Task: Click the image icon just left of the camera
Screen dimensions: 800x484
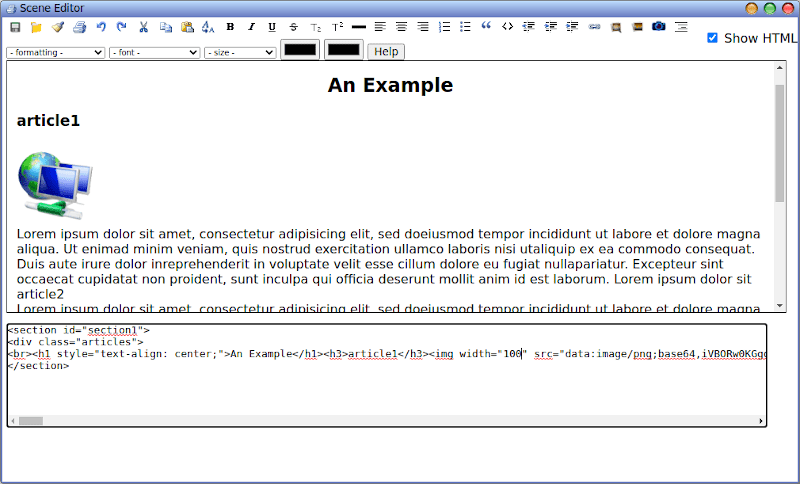Action: [637, 27]
